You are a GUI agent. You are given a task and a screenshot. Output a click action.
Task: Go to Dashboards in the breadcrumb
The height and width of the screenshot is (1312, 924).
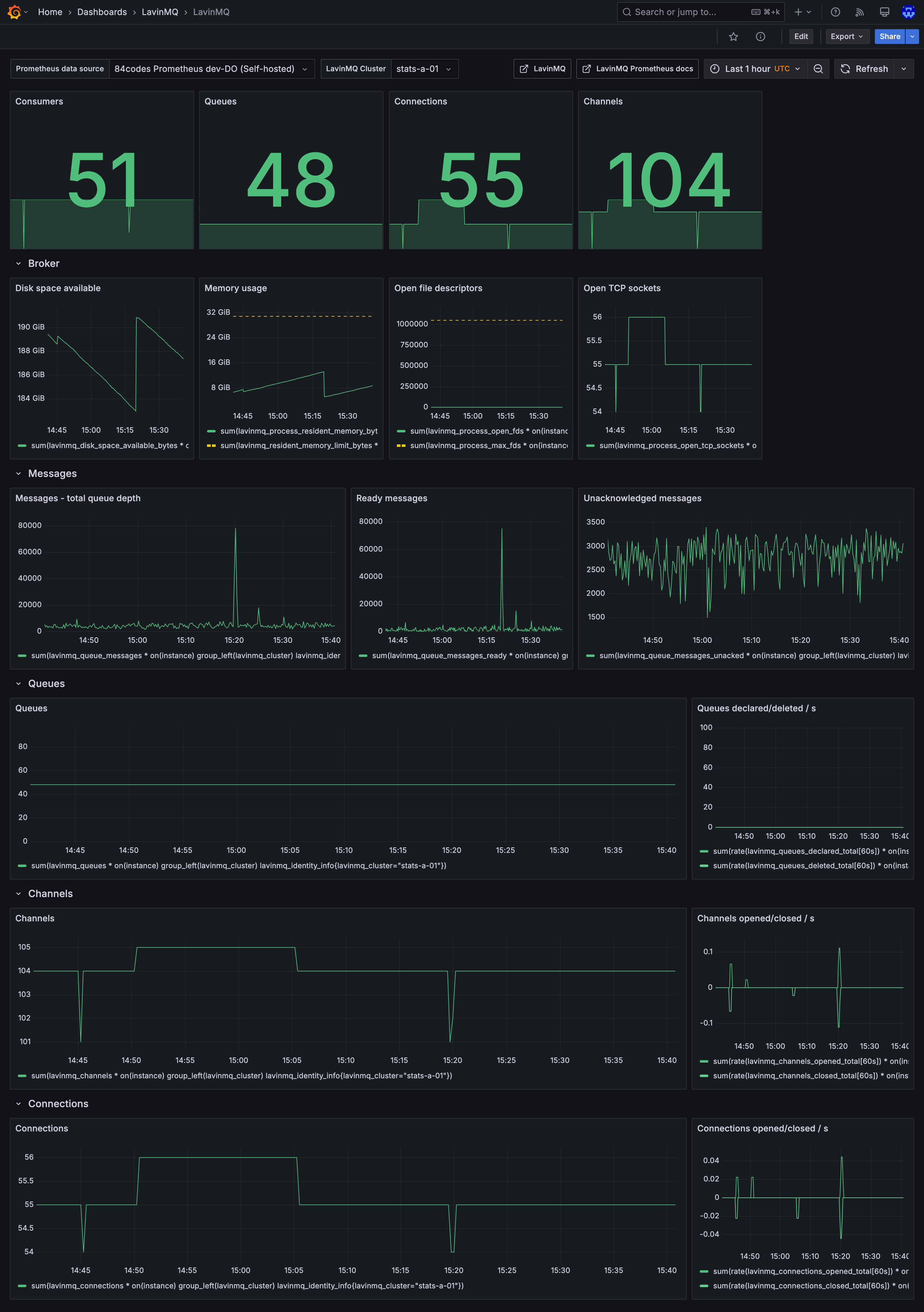pos(102,12)
